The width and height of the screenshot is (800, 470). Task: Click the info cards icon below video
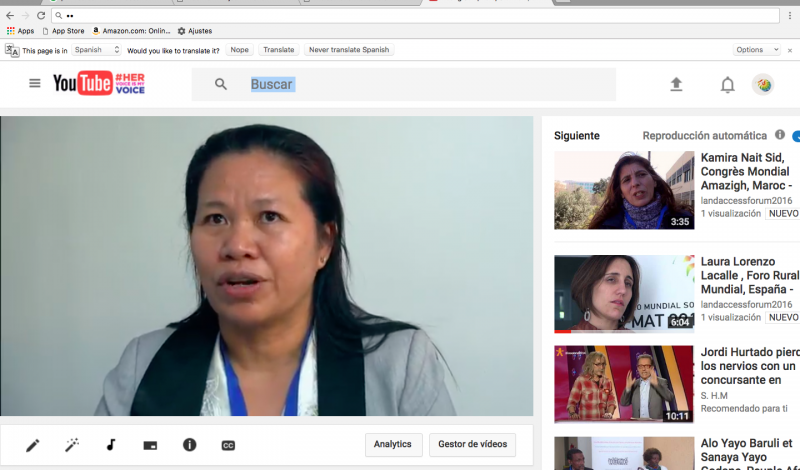189,445
